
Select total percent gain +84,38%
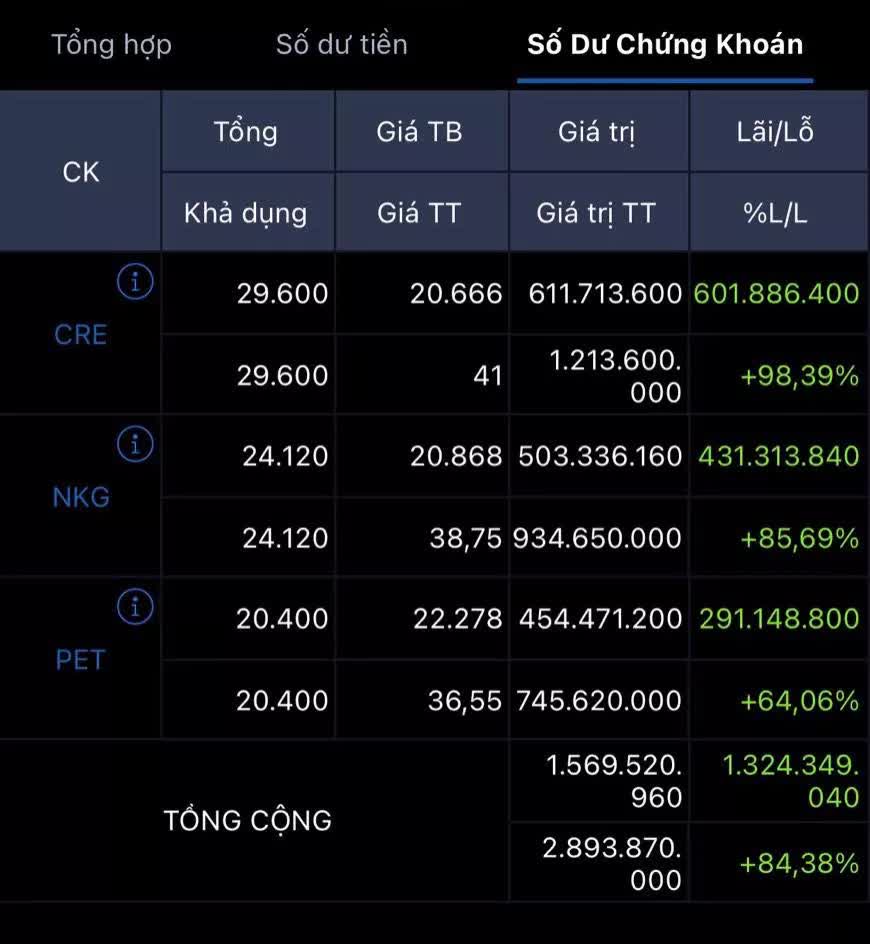pos(799,863)
